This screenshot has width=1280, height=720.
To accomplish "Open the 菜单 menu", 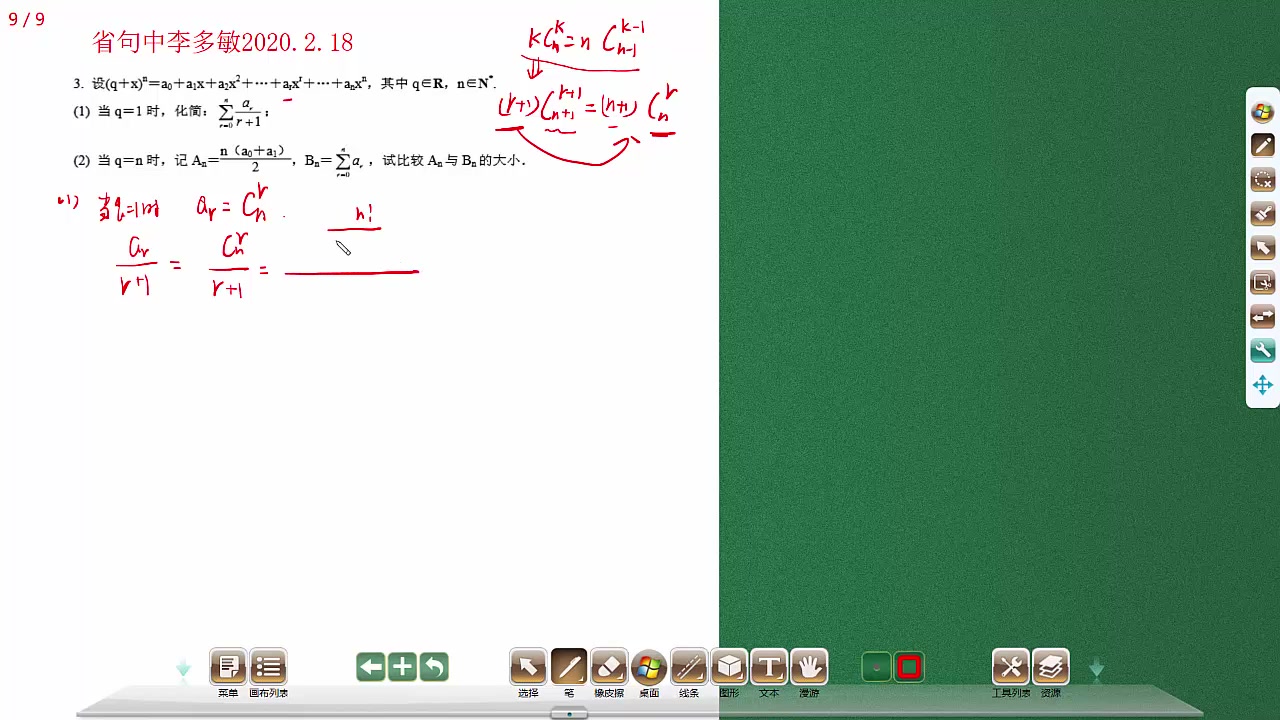I will (228, 667).
